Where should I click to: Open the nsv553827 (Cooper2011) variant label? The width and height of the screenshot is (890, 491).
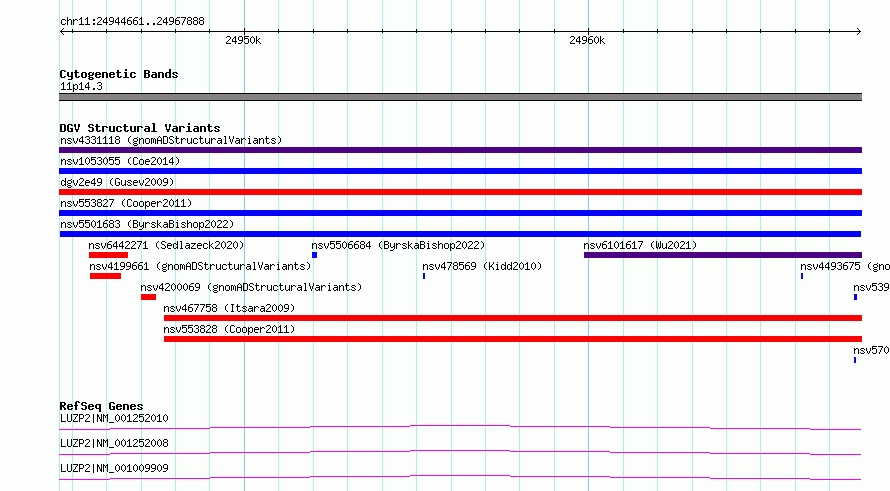click(126, 203)
